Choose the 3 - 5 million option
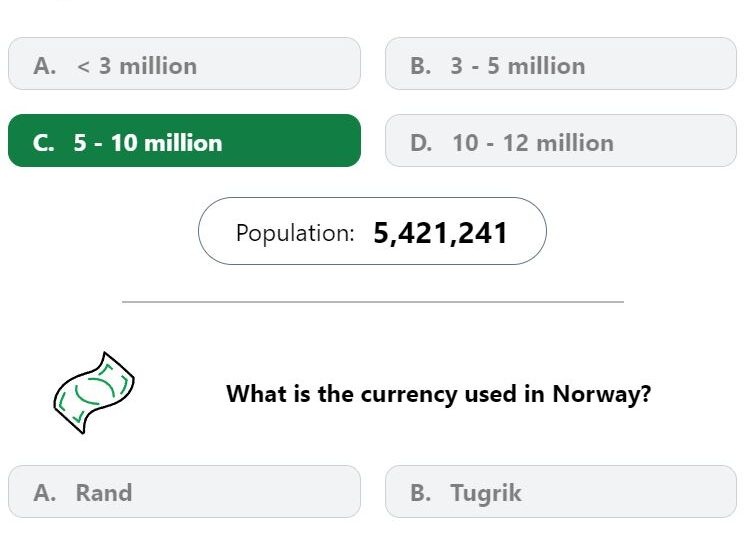The width and height of the screenshot is (750, 536). (561, 64)
